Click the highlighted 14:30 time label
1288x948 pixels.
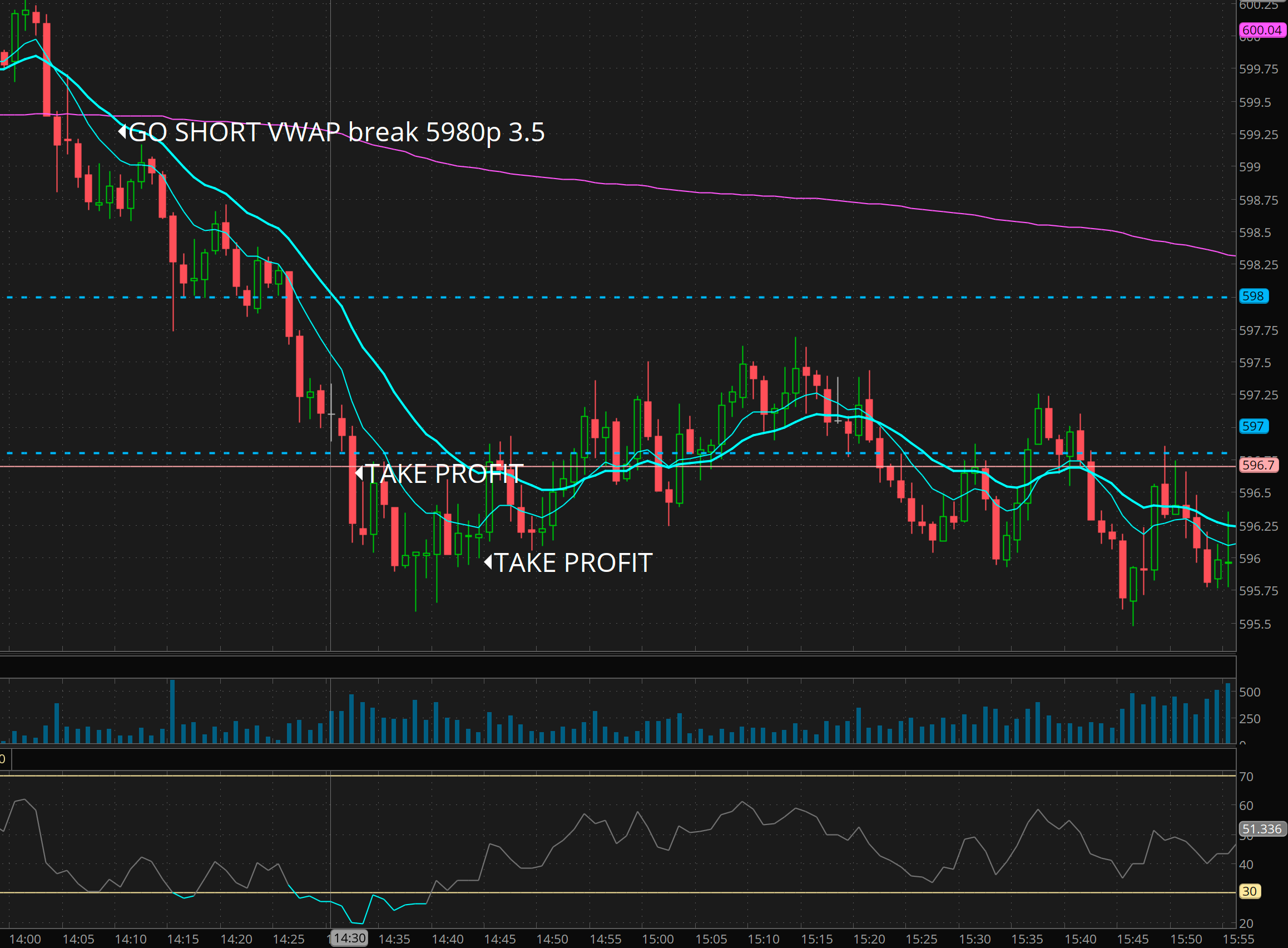tap(350, 938)
